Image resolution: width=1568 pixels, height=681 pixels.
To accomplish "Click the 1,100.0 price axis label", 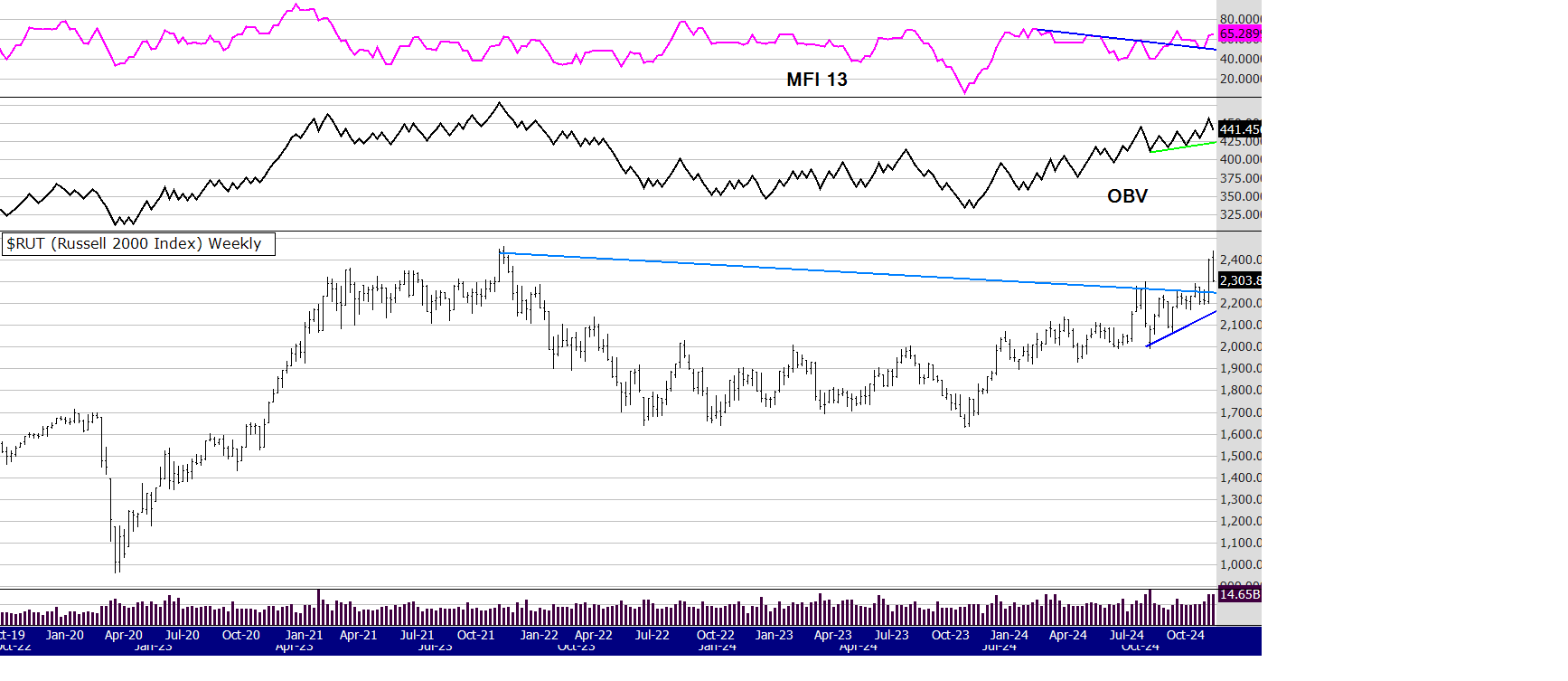I will tap(1240, 543).
